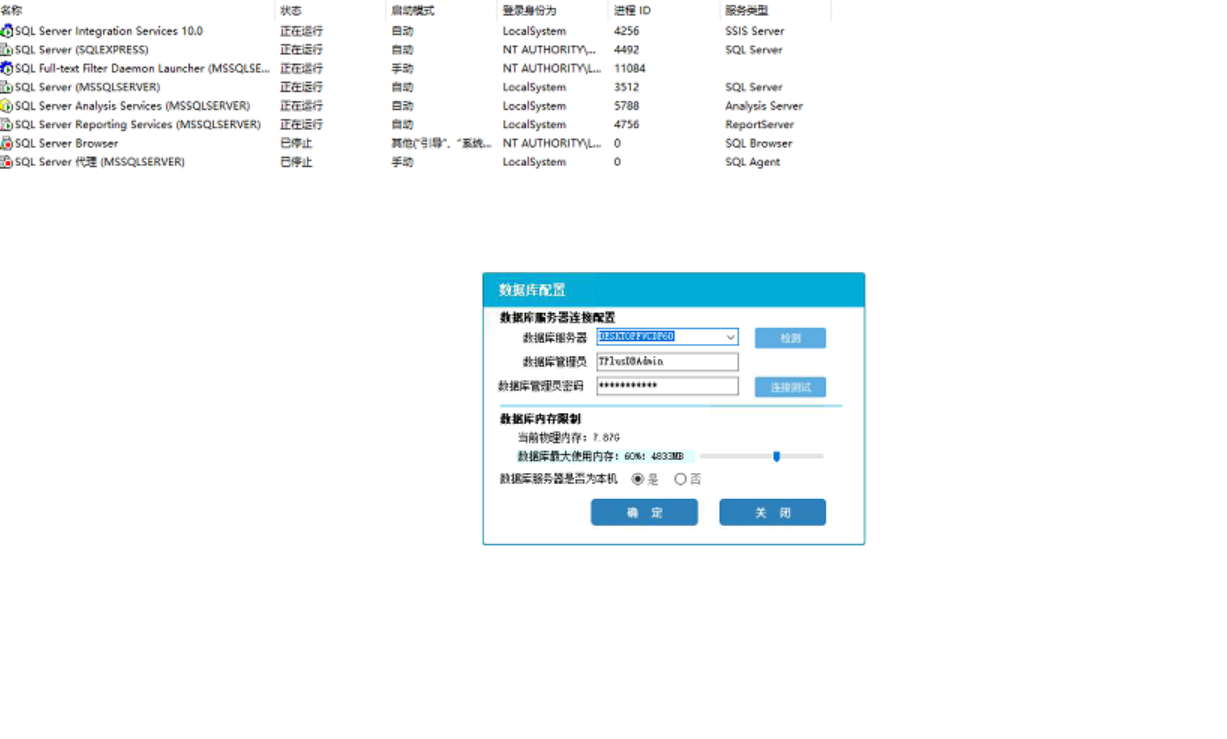The image size is (1227, 739).
Task: Sort by the 进程 ID column header
Action: point(632,10)
